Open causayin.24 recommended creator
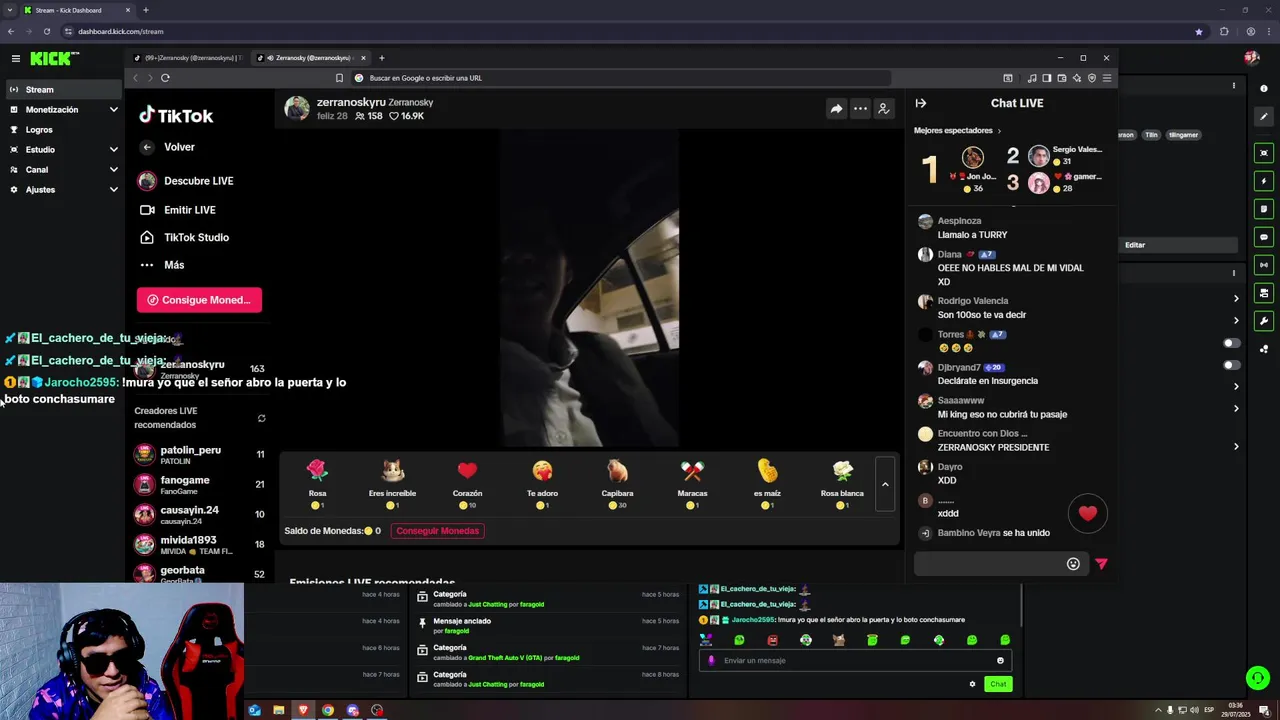The height and width of the screenshot is (720, 1280). point(199,515)
